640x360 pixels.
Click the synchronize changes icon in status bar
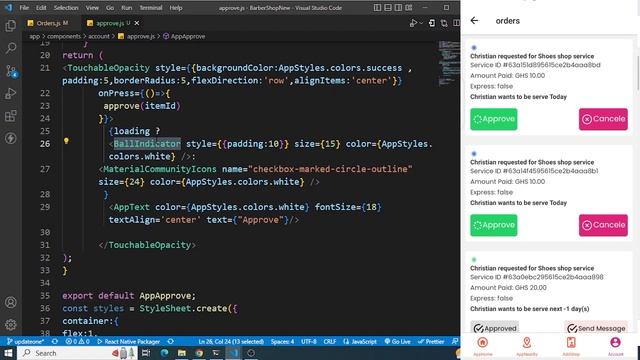pos(55,342)
